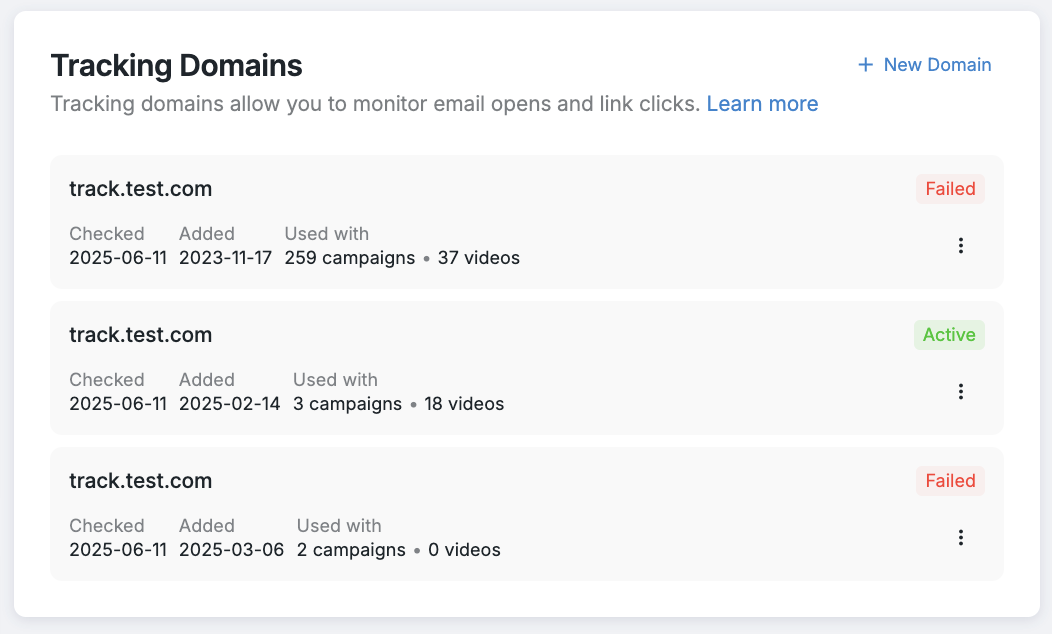
Task: Click the 2 campaigns usage text
Action: 351,550
